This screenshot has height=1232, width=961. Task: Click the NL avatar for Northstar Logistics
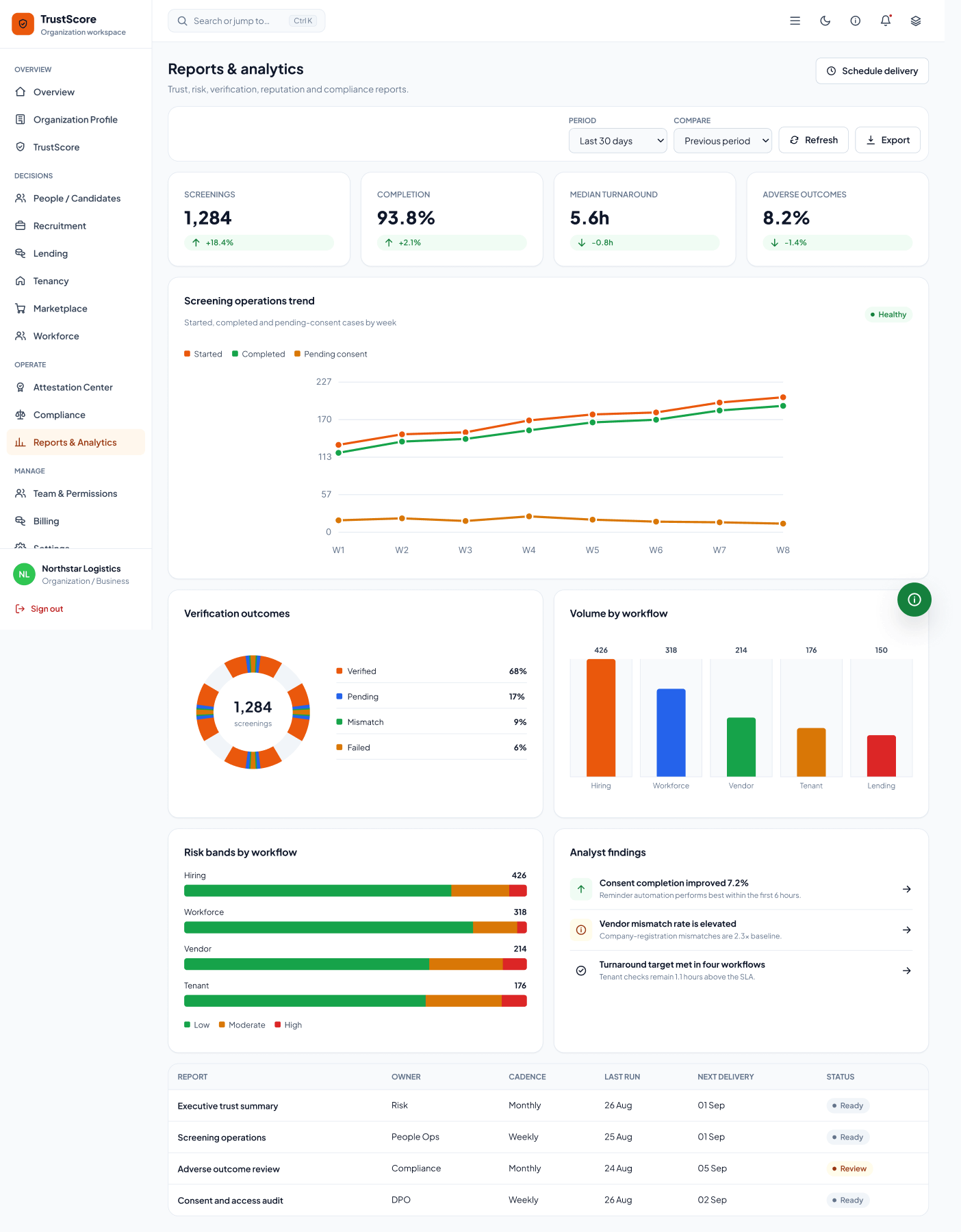[25, 574]
